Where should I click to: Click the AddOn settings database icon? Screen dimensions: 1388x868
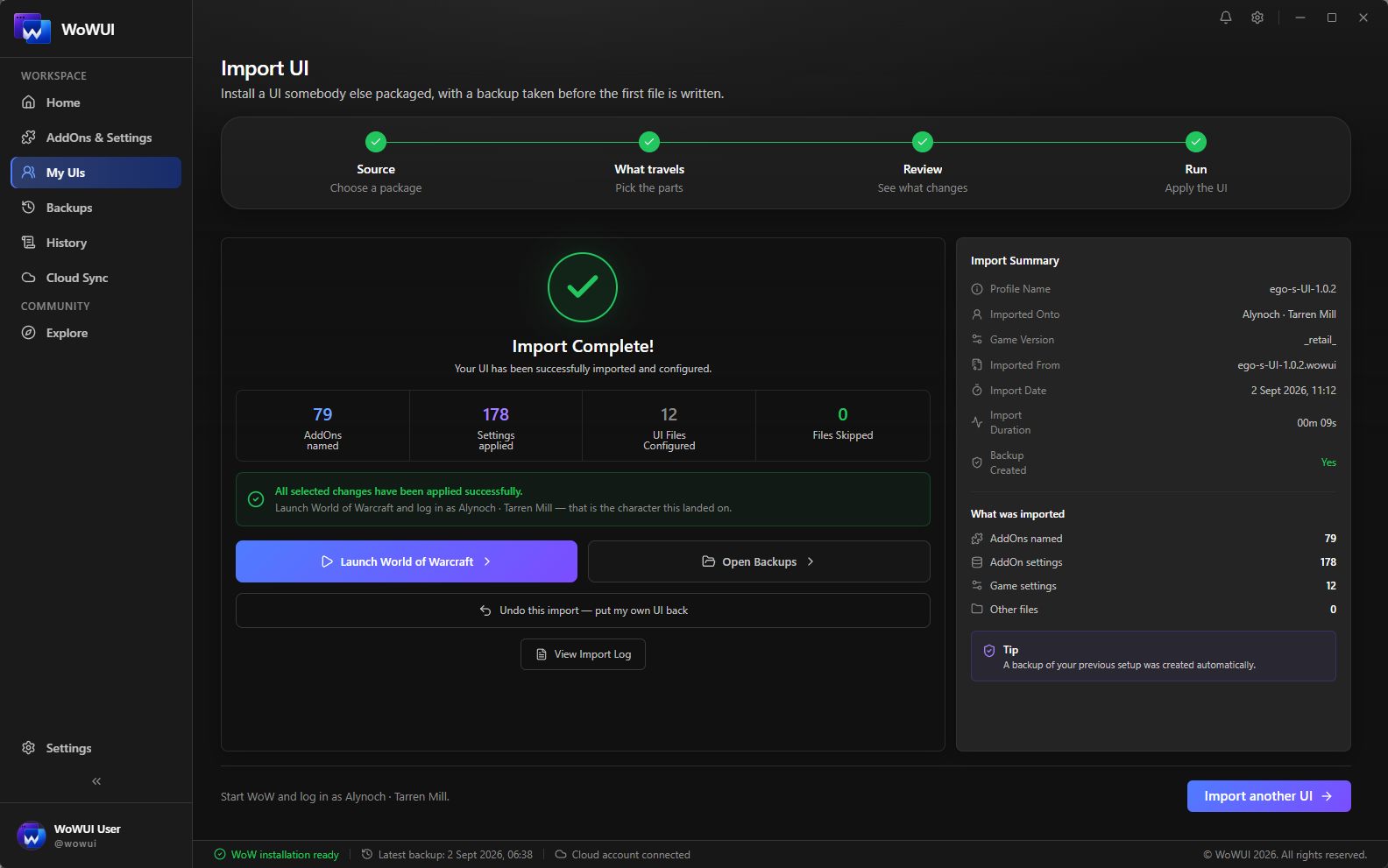pyautogui.click(x=977, y=562)
